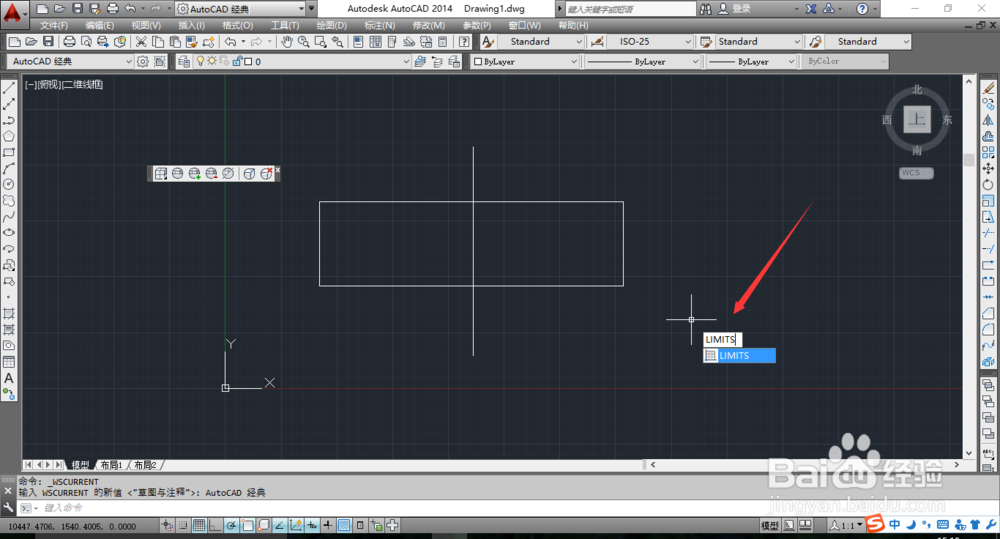Open the ByLayer lineweight dropdown
This screenshot has height=539, width=1000.
pos(752,61)
